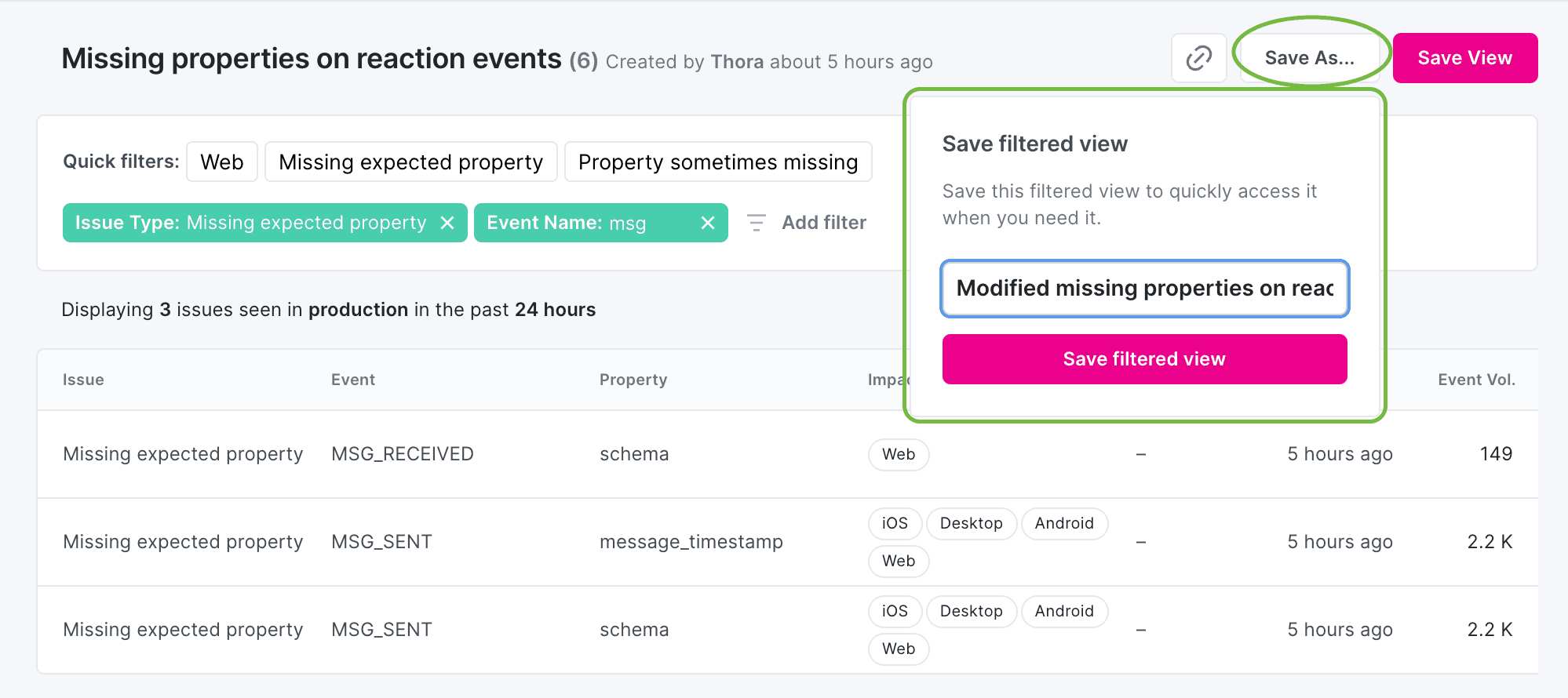Sort by the Event Vol. column header
1568x698 pixels.
1477,380
